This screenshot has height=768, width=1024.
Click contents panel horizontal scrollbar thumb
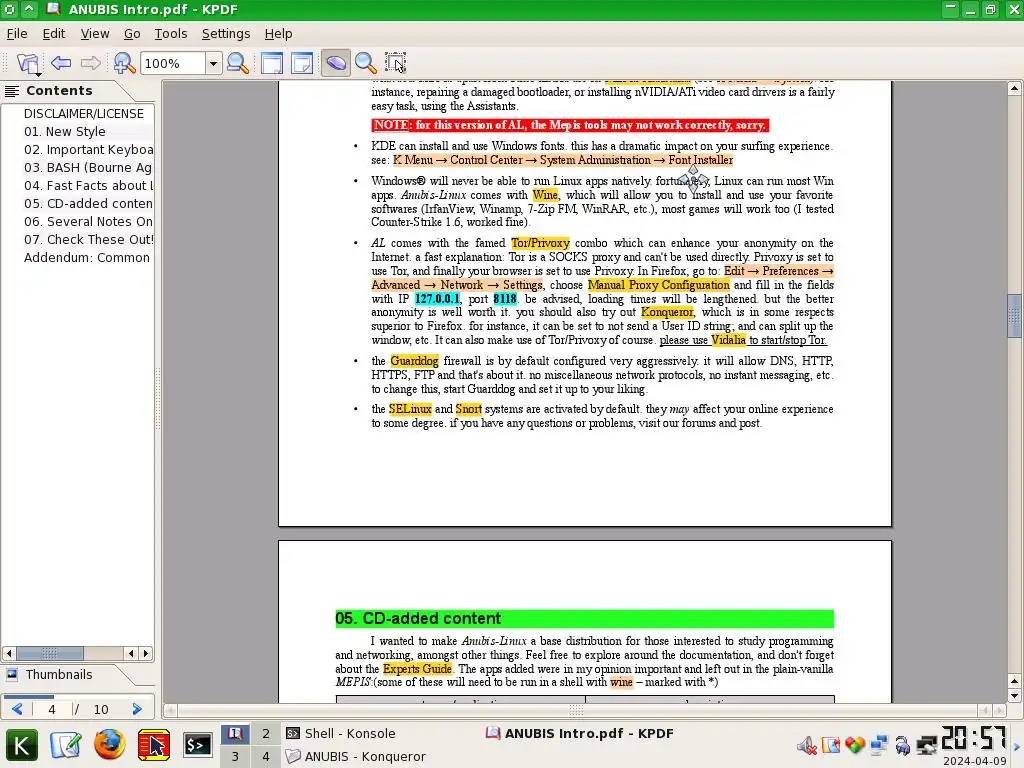tap(50, 653)
